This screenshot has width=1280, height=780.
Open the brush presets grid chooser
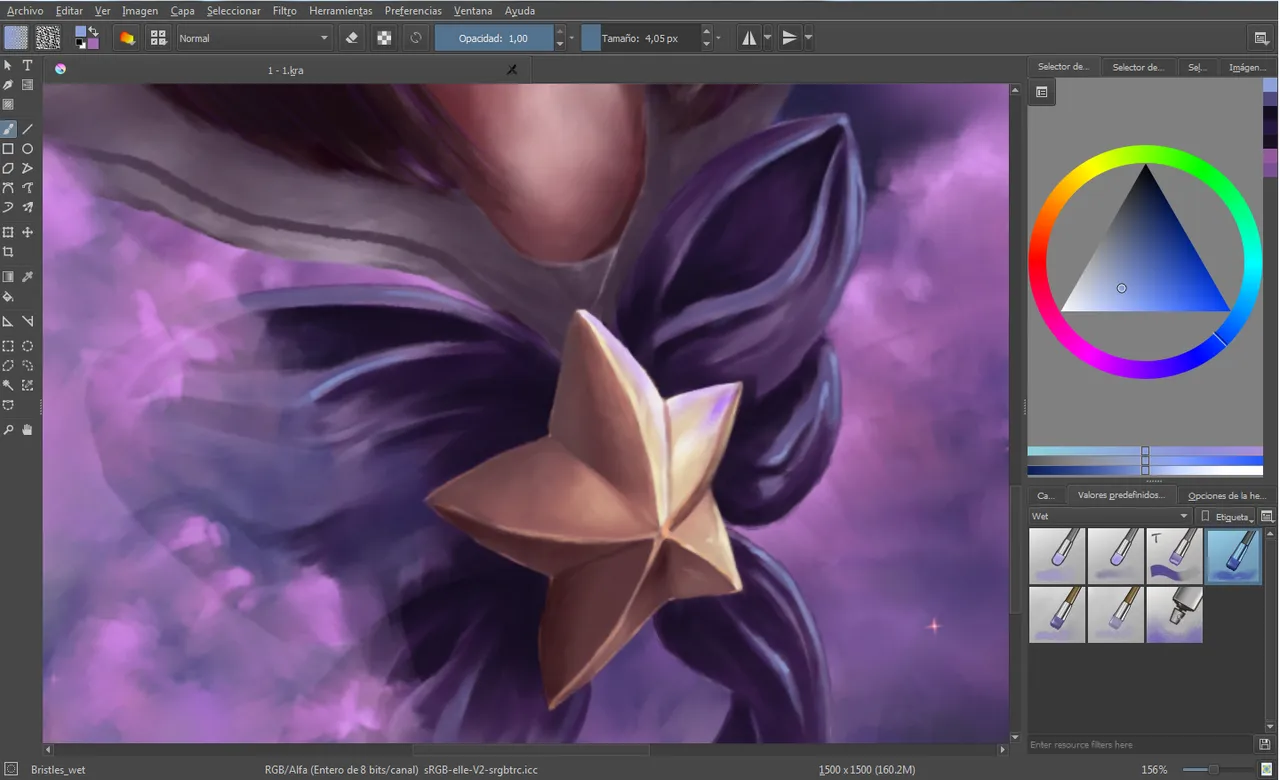[158, 38]
